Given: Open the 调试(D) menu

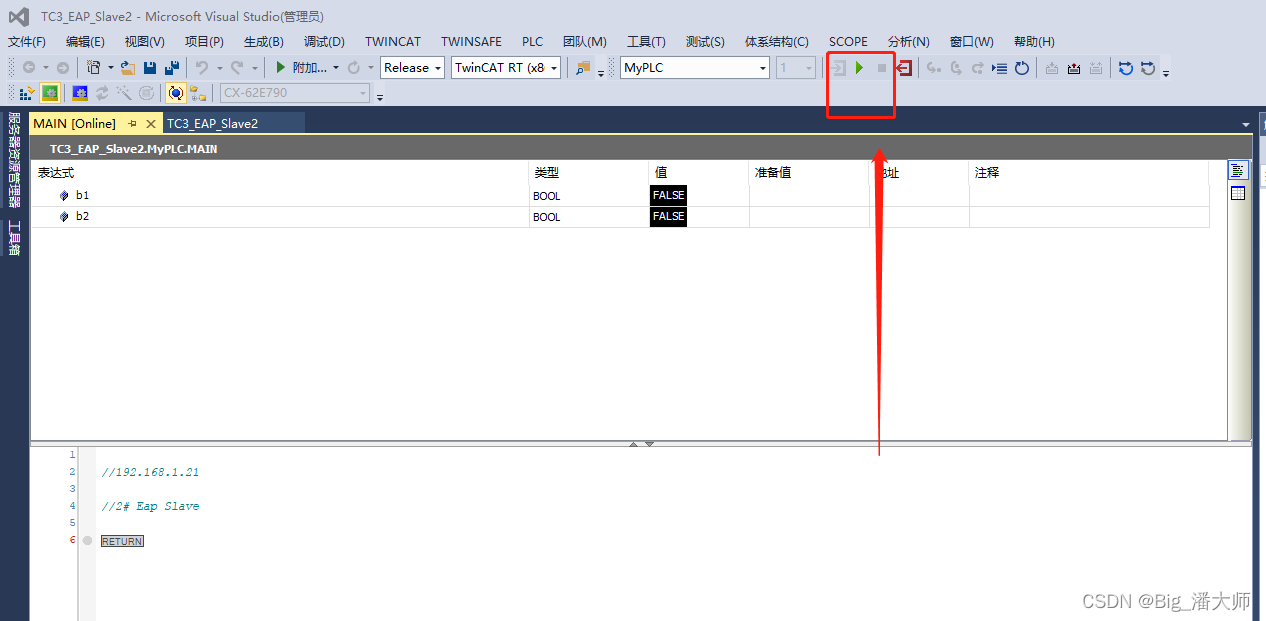Looking at the screenshot, I should pyautogui.click(x=324, y=42).
